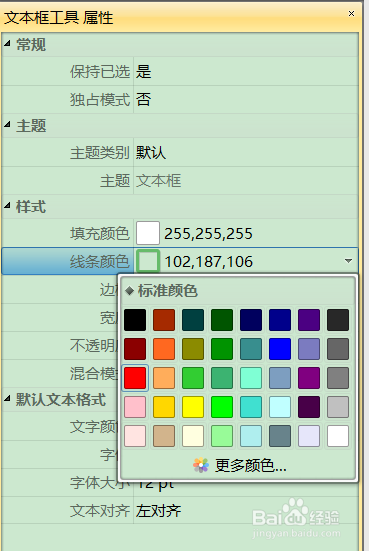369x551 pixels.
Task: Pick the light sandy-orange swatch
Action: pos(164,378)
